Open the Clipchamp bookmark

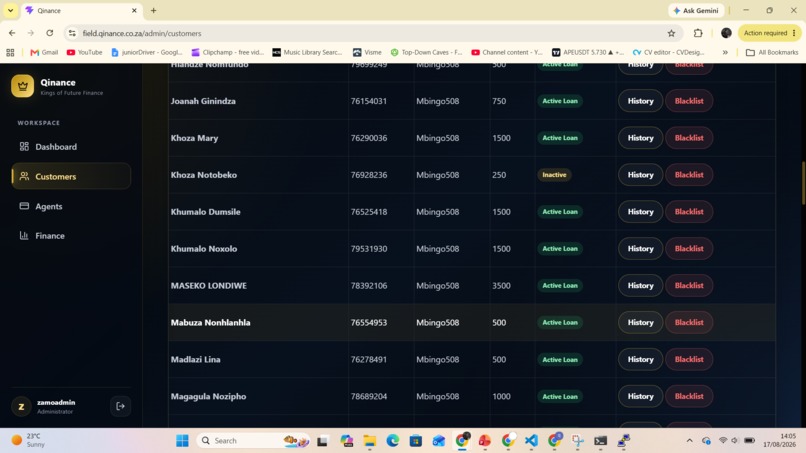[x=228, y=52]
